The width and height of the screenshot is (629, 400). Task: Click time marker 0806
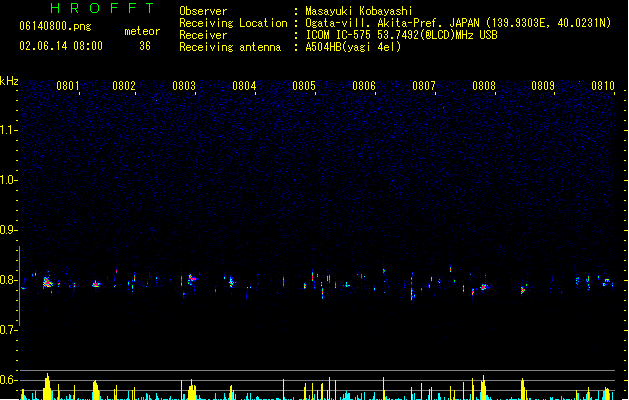364,86
